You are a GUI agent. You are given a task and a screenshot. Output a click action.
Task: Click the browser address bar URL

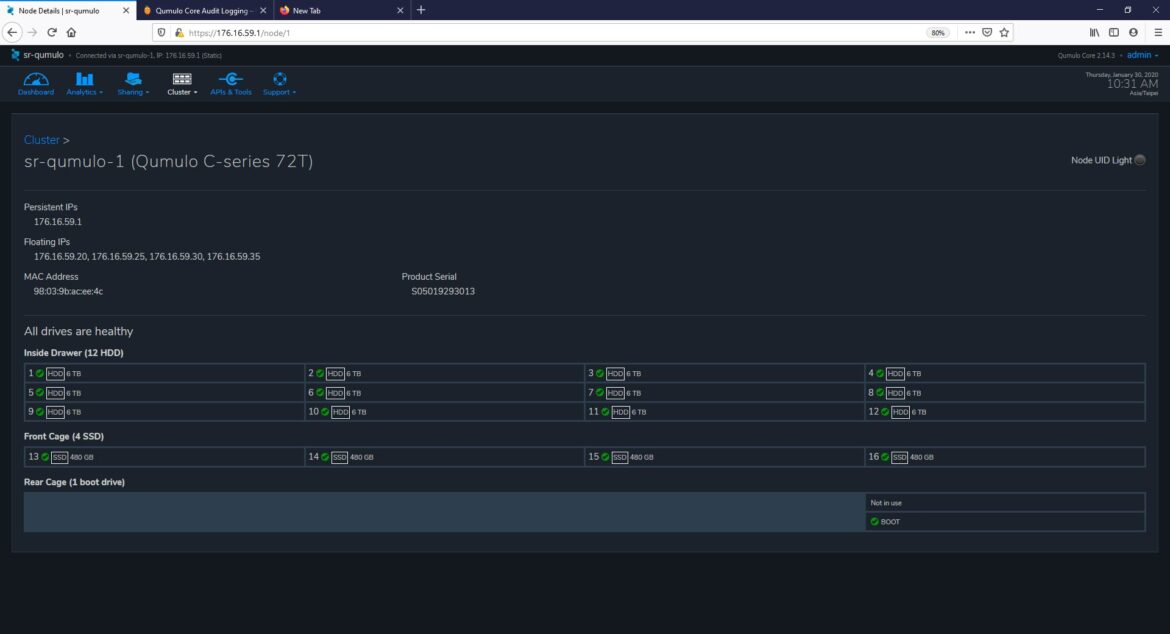click(239, 33)
